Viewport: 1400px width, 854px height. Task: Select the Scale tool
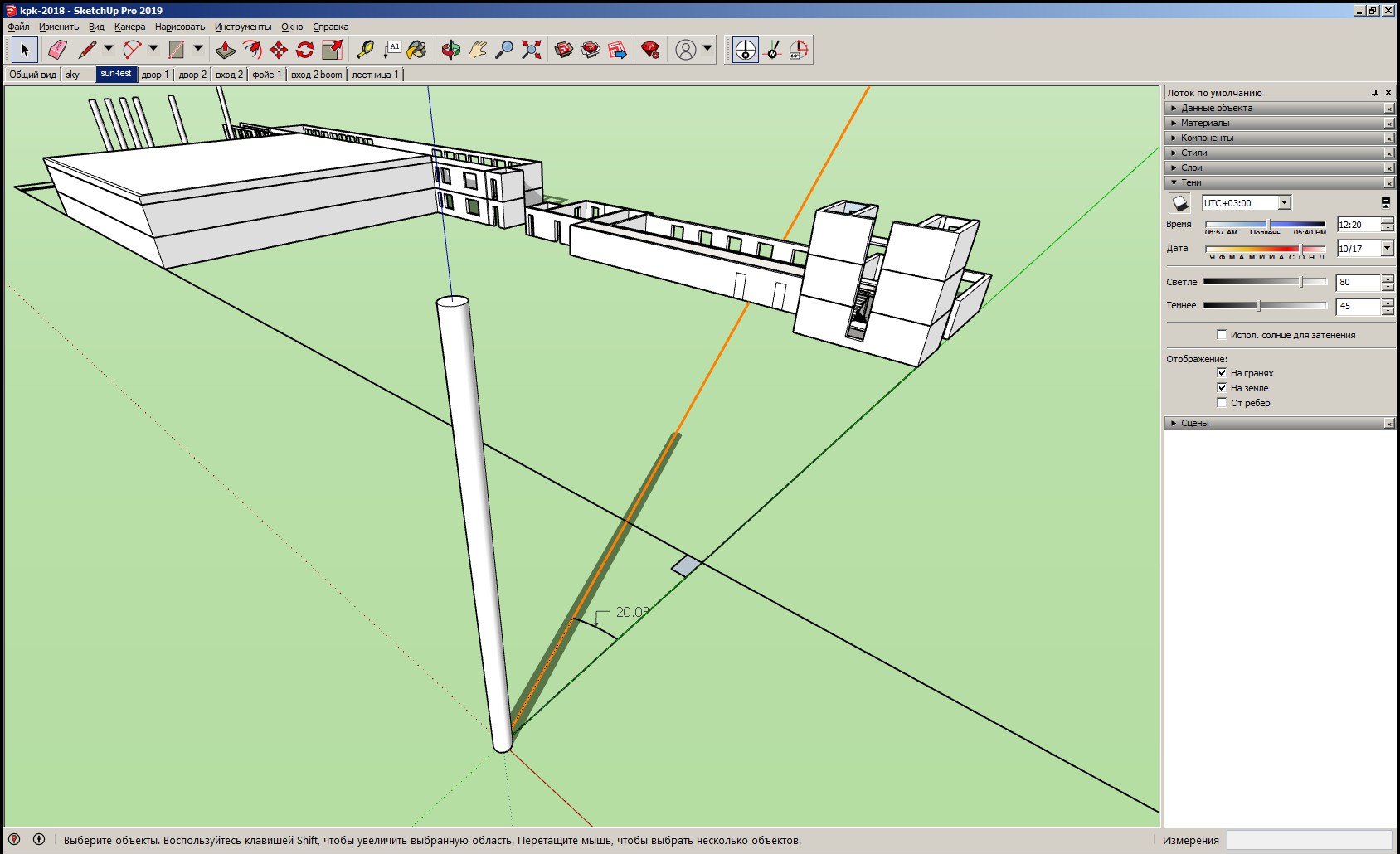(x=332, y=50)
